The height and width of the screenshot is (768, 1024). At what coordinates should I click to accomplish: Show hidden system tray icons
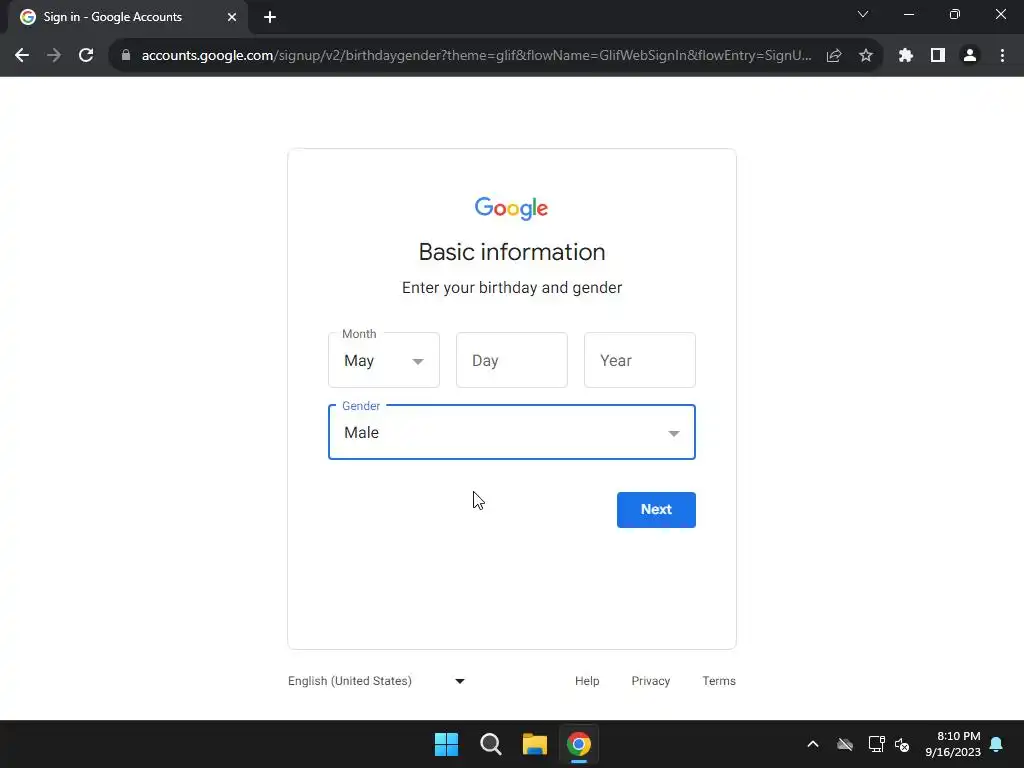tap(813, 744)
